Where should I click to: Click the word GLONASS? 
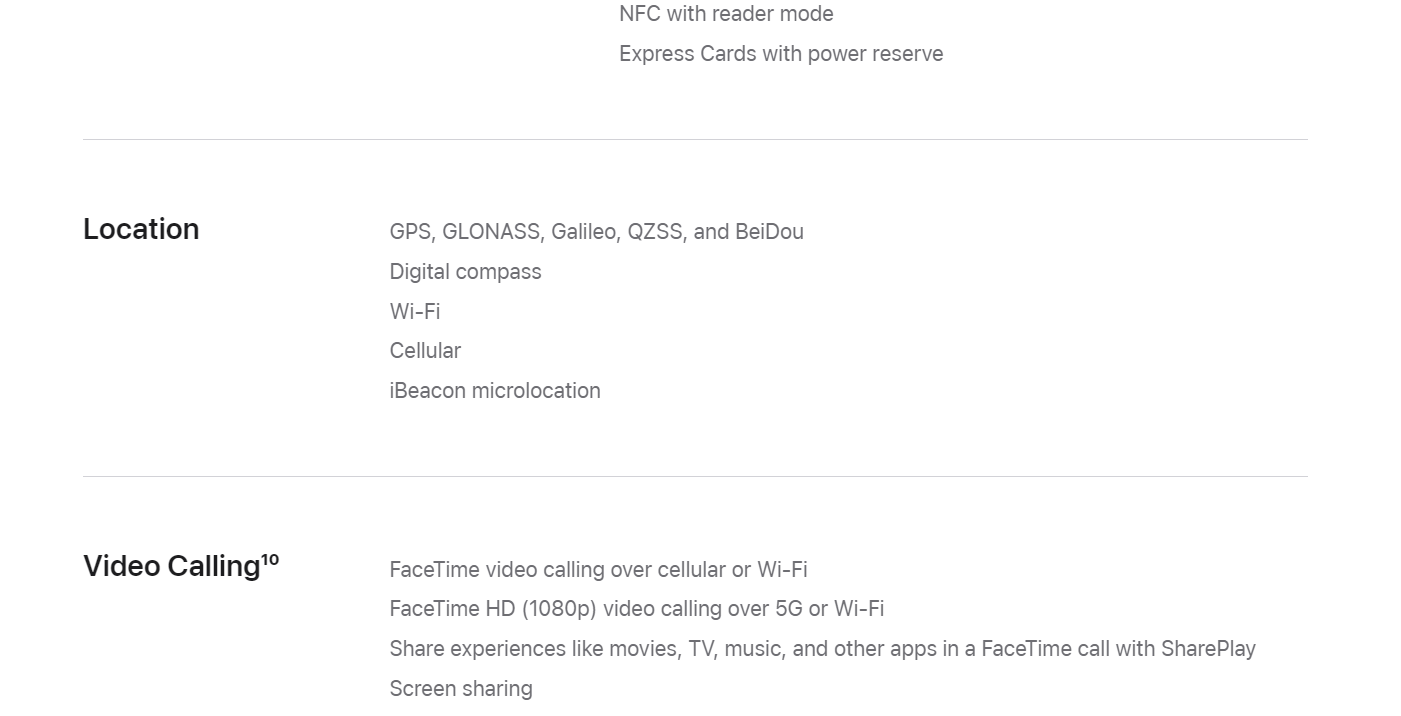tap(492, 232)
